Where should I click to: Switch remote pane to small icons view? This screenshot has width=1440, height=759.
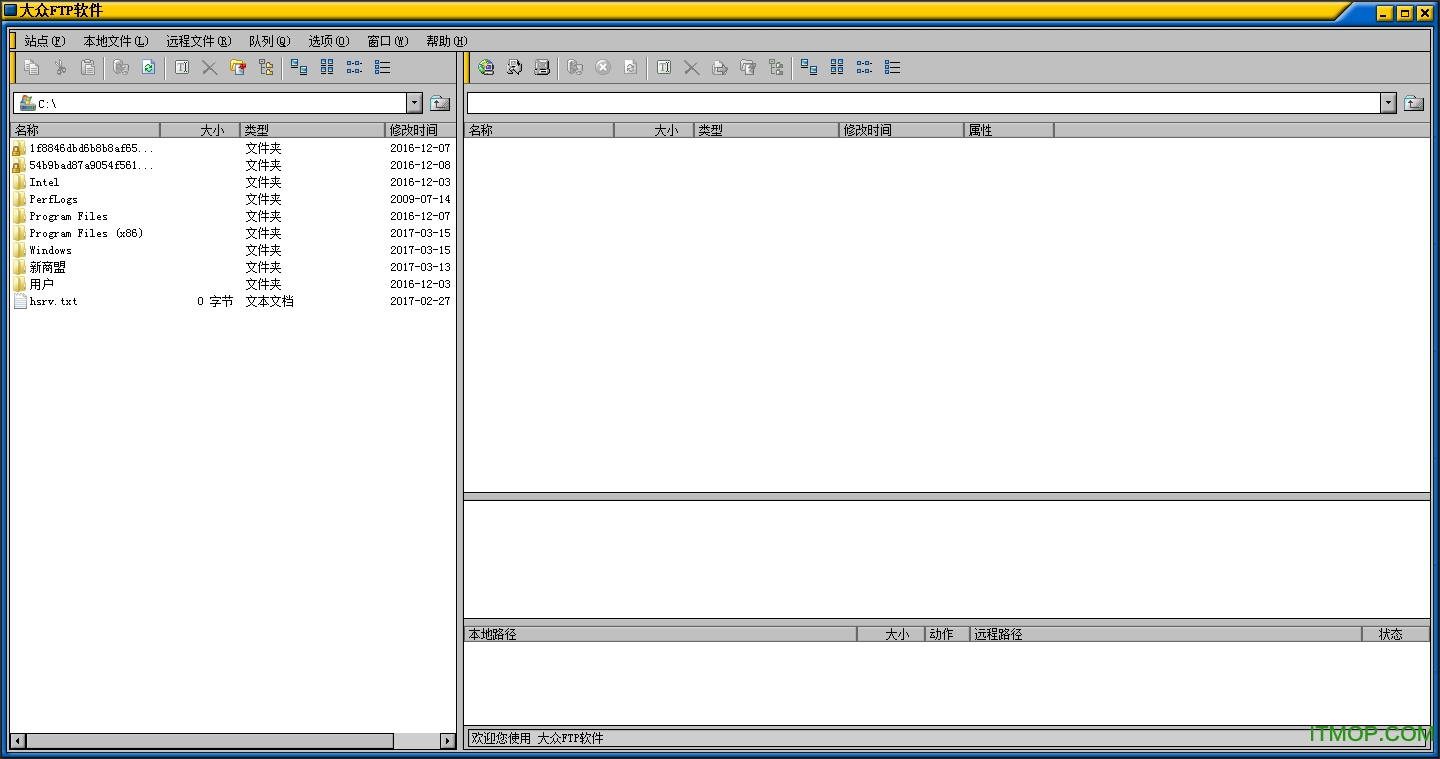click(837, 67)
